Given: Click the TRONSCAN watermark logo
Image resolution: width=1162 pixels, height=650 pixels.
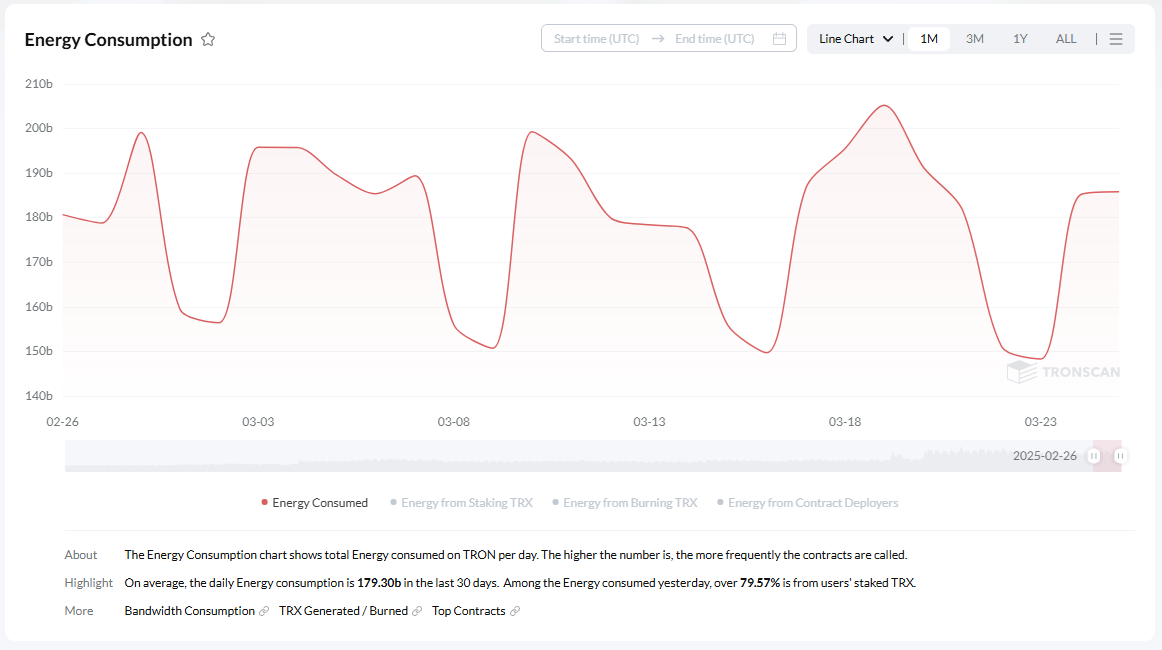Looking at the screenshot, I should 1063,372.
